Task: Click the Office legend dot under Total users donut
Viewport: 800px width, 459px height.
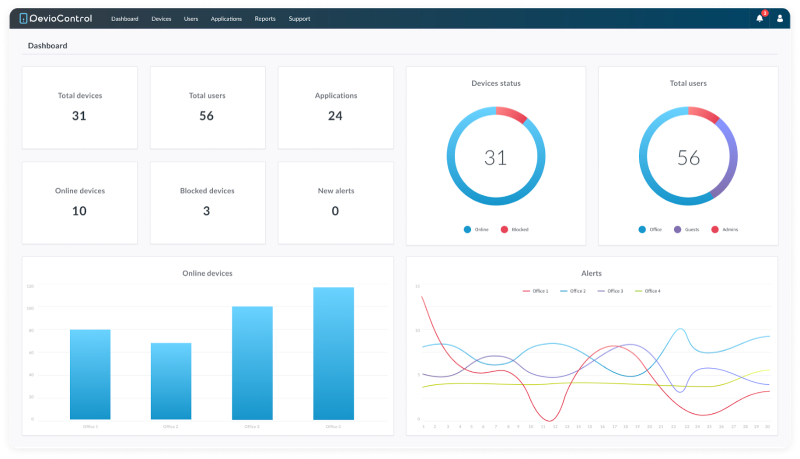Action: click(642, 230)
